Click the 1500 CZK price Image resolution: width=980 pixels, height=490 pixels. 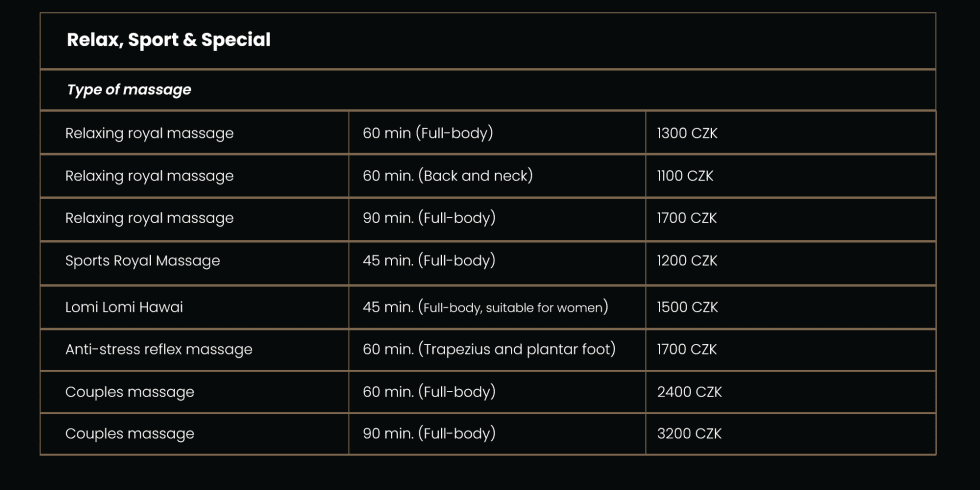coord(687,307)
